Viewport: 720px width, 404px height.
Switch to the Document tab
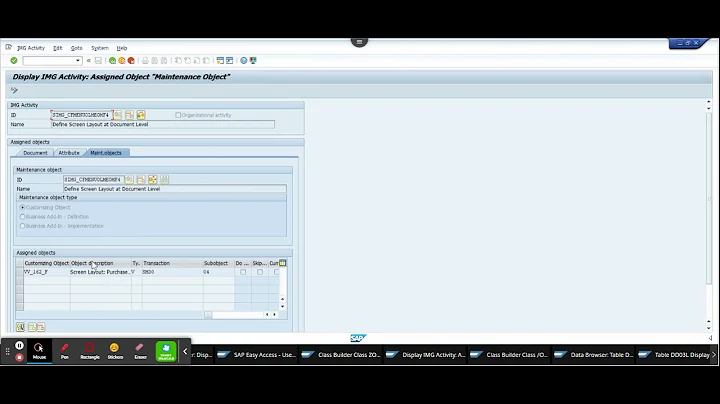click(x=35, y=153)
